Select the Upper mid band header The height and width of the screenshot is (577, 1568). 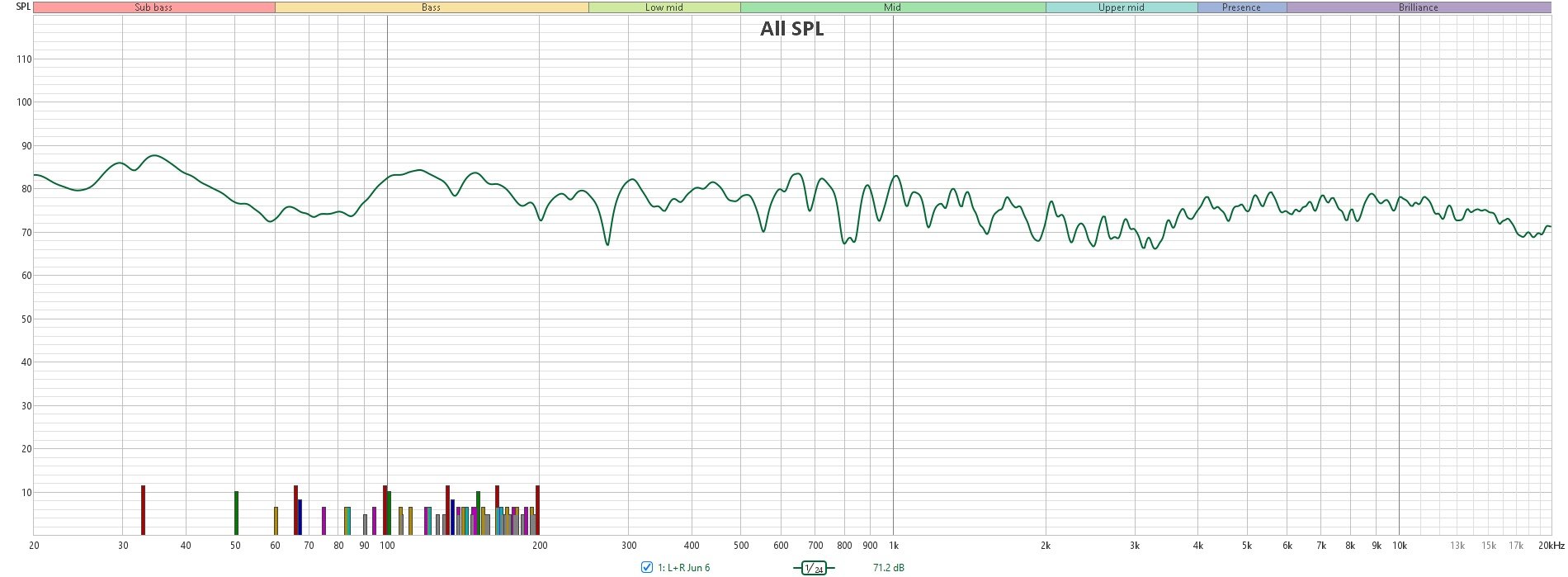[1121, 7]
